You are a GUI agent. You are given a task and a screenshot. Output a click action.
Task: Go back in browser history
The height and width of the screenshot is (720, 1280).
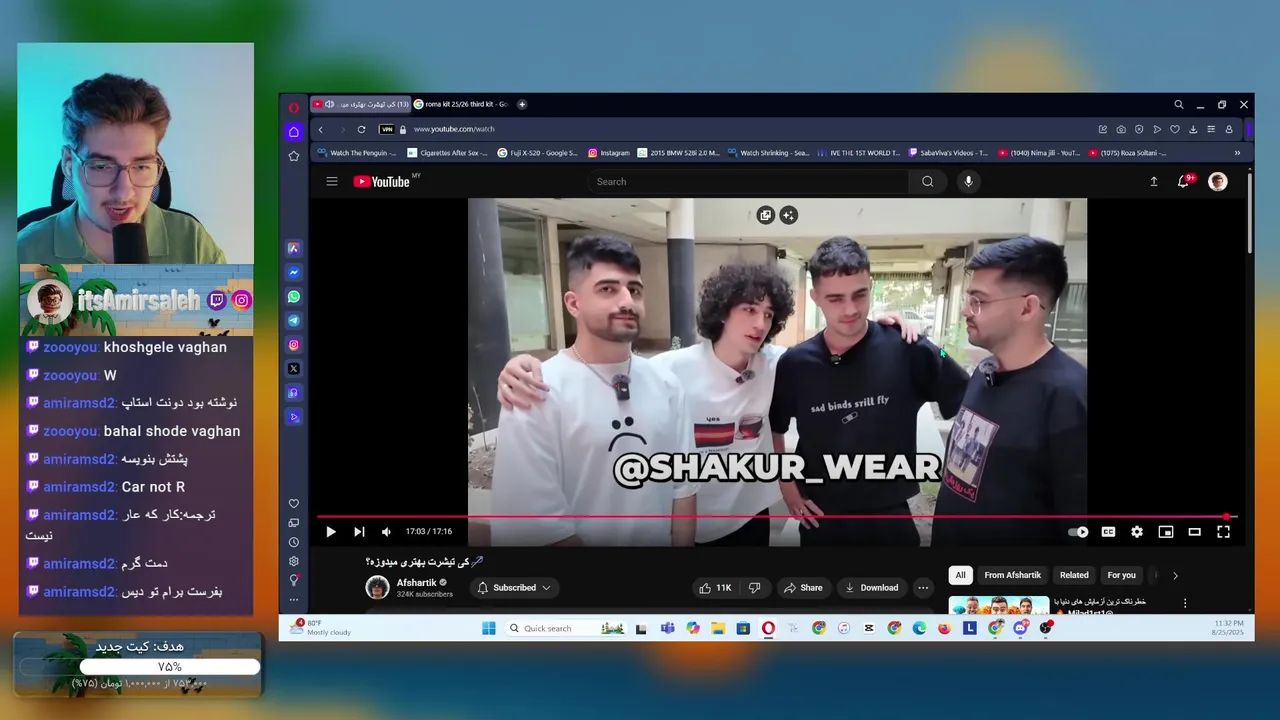coord(320,129)
